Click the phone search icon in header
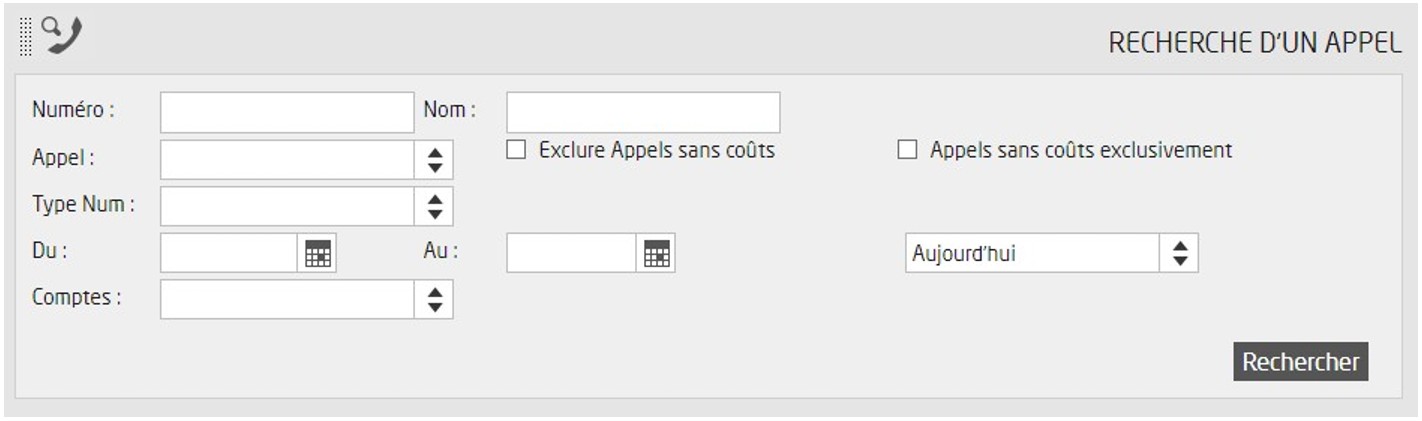The image size is (1422, 421). tap(64, 36)
